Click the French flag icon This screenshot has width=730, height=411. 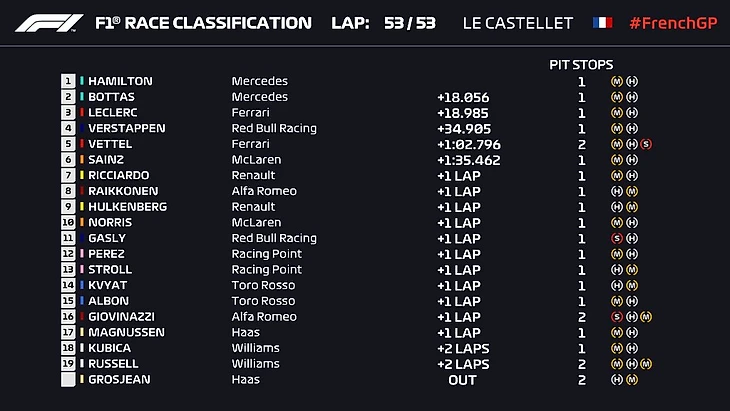pos(603,22)
